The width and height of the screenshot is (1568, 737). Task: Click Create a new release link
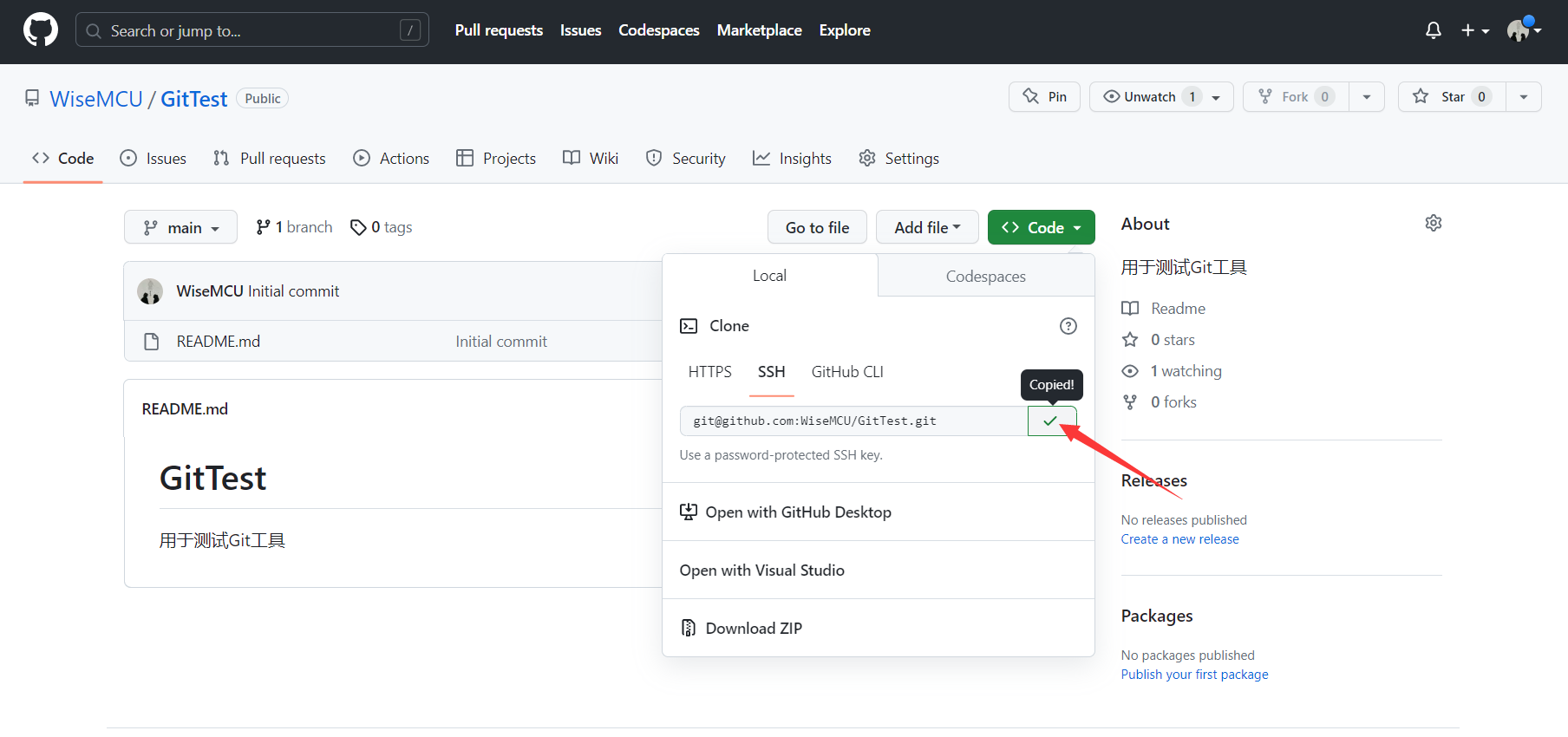click(x=1179, y=539)
